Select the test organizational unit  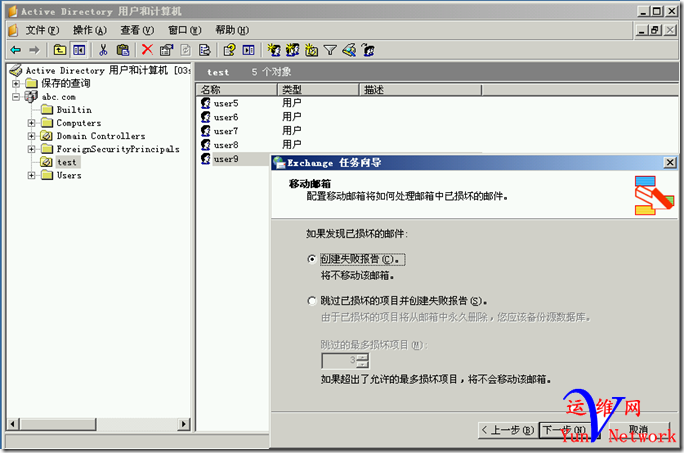[67, 162]
